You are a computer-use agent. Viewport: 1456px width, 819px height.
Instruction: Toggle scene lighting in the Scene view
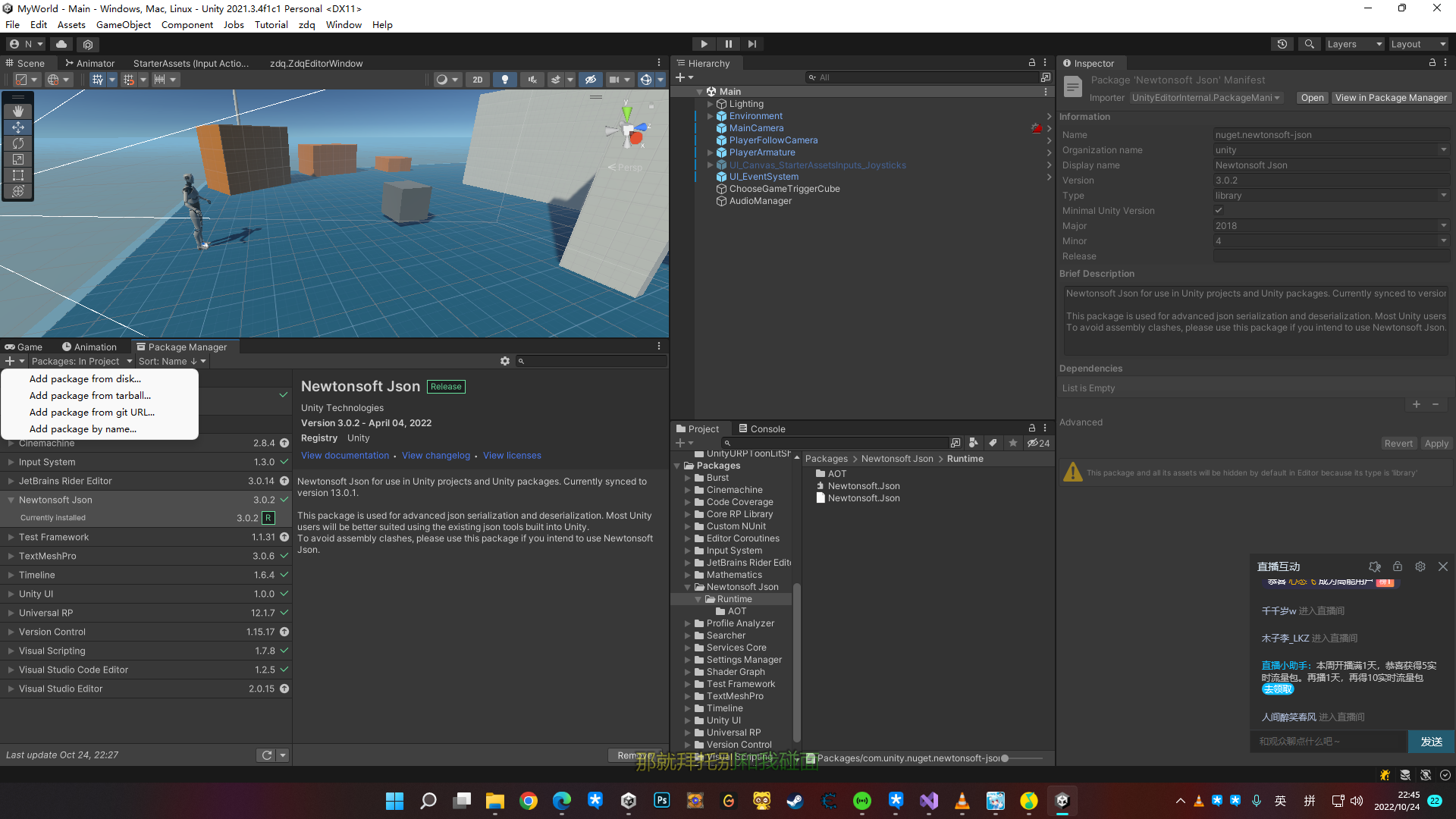coord(505,79)
